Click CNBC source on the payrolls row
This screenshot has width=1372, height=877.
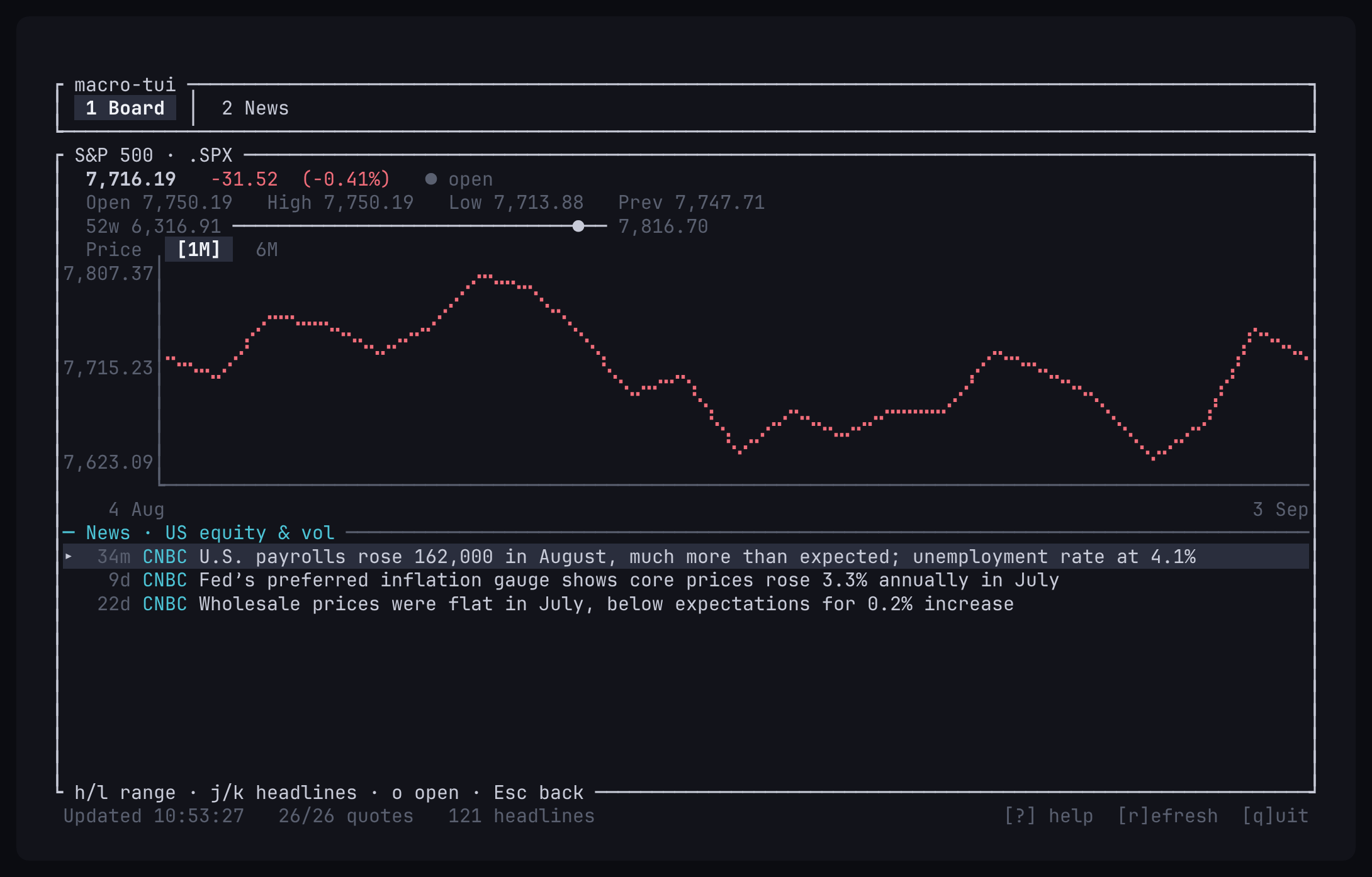click(x=165, y=557)
